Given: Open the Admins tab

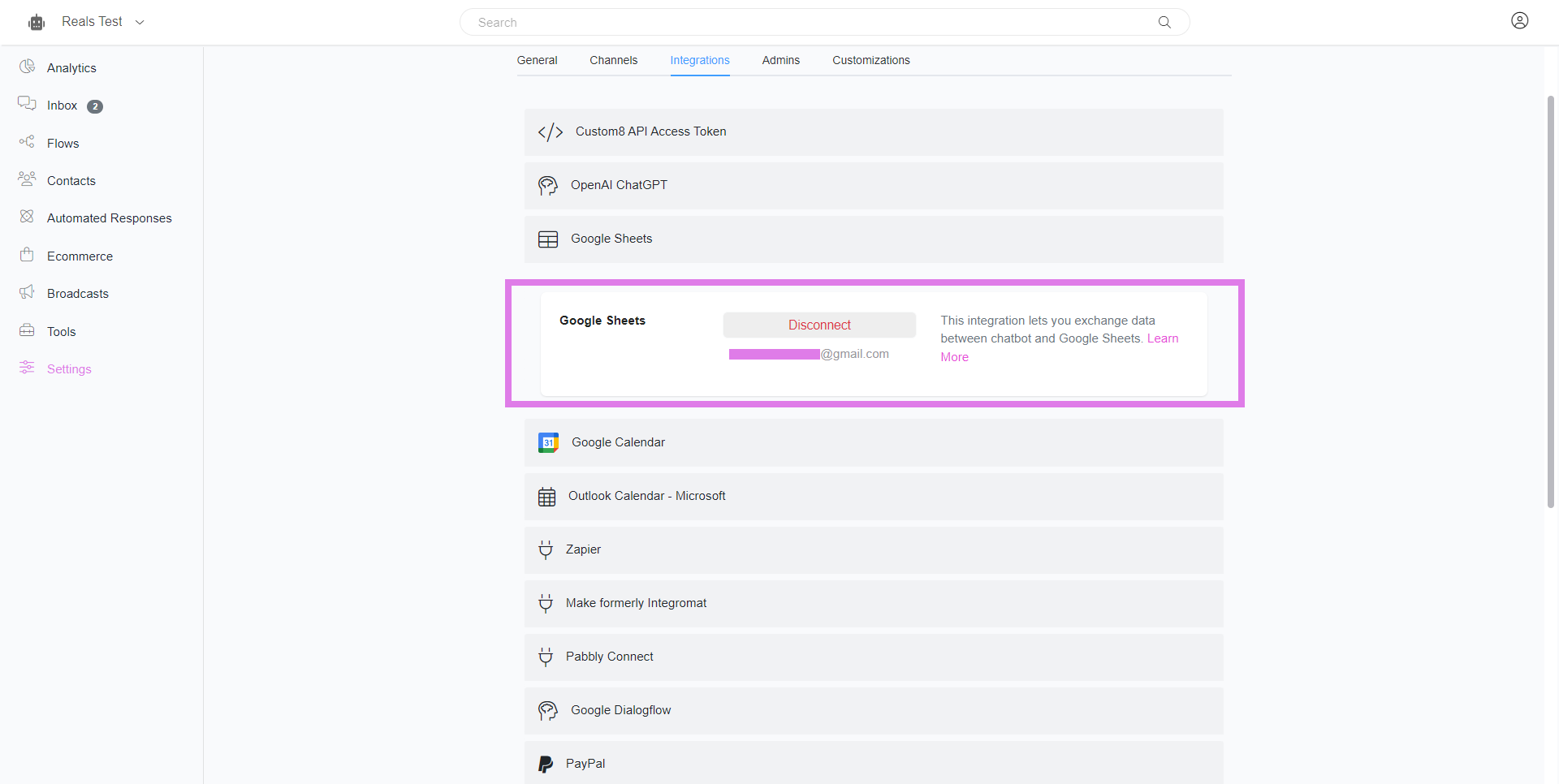Looking at the screenshot, I should pyautogui.click(x=781, y=60).
